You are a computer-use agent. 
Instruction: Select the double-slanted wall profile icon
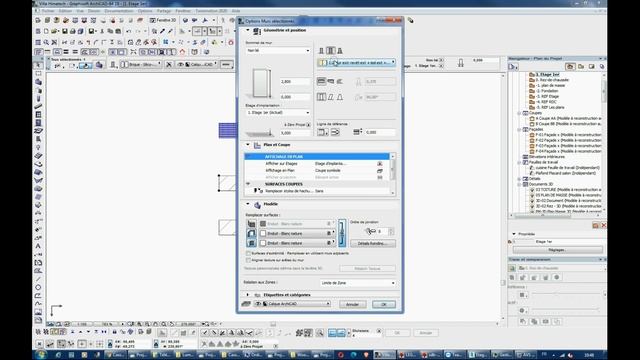point(340,97)
